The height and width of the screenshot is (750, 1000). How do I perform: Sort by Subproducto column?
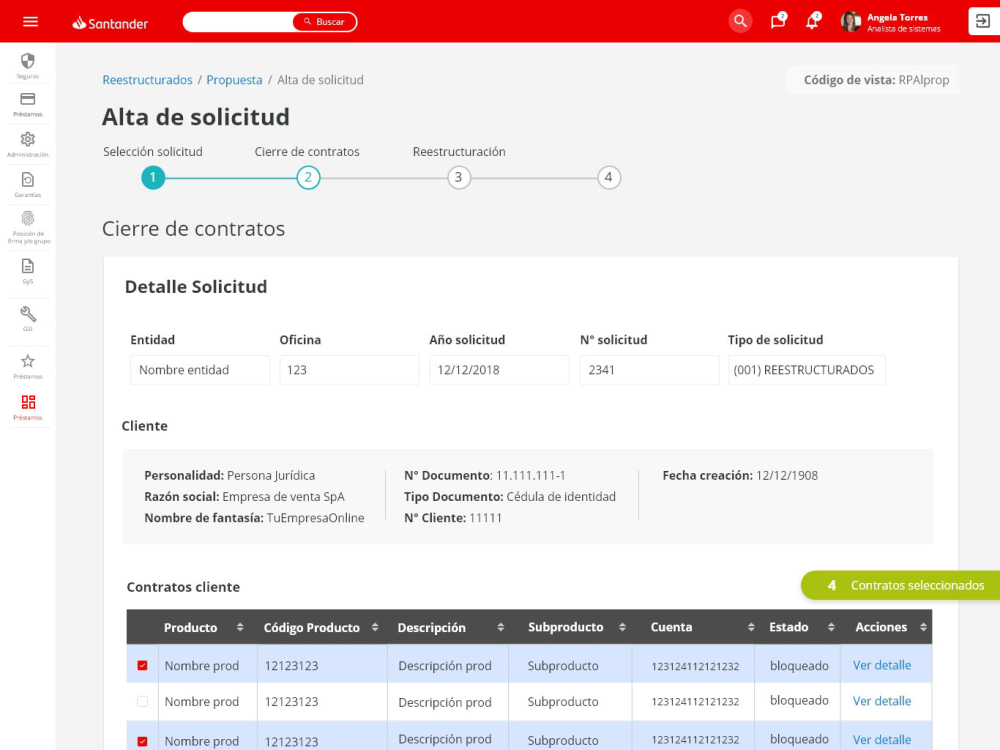point(622,628)
